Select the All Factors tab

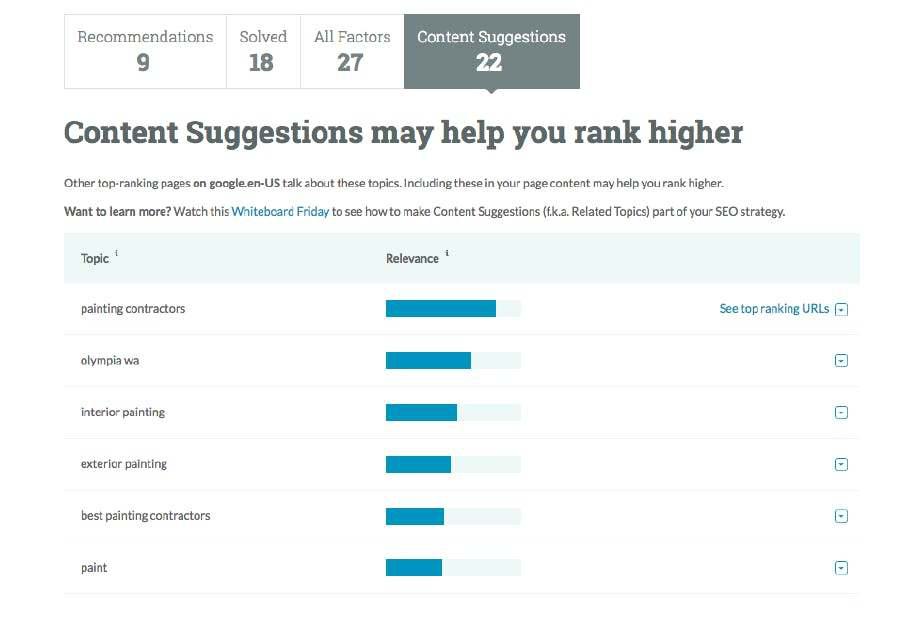pyautogui.click(x=350, y=51)
